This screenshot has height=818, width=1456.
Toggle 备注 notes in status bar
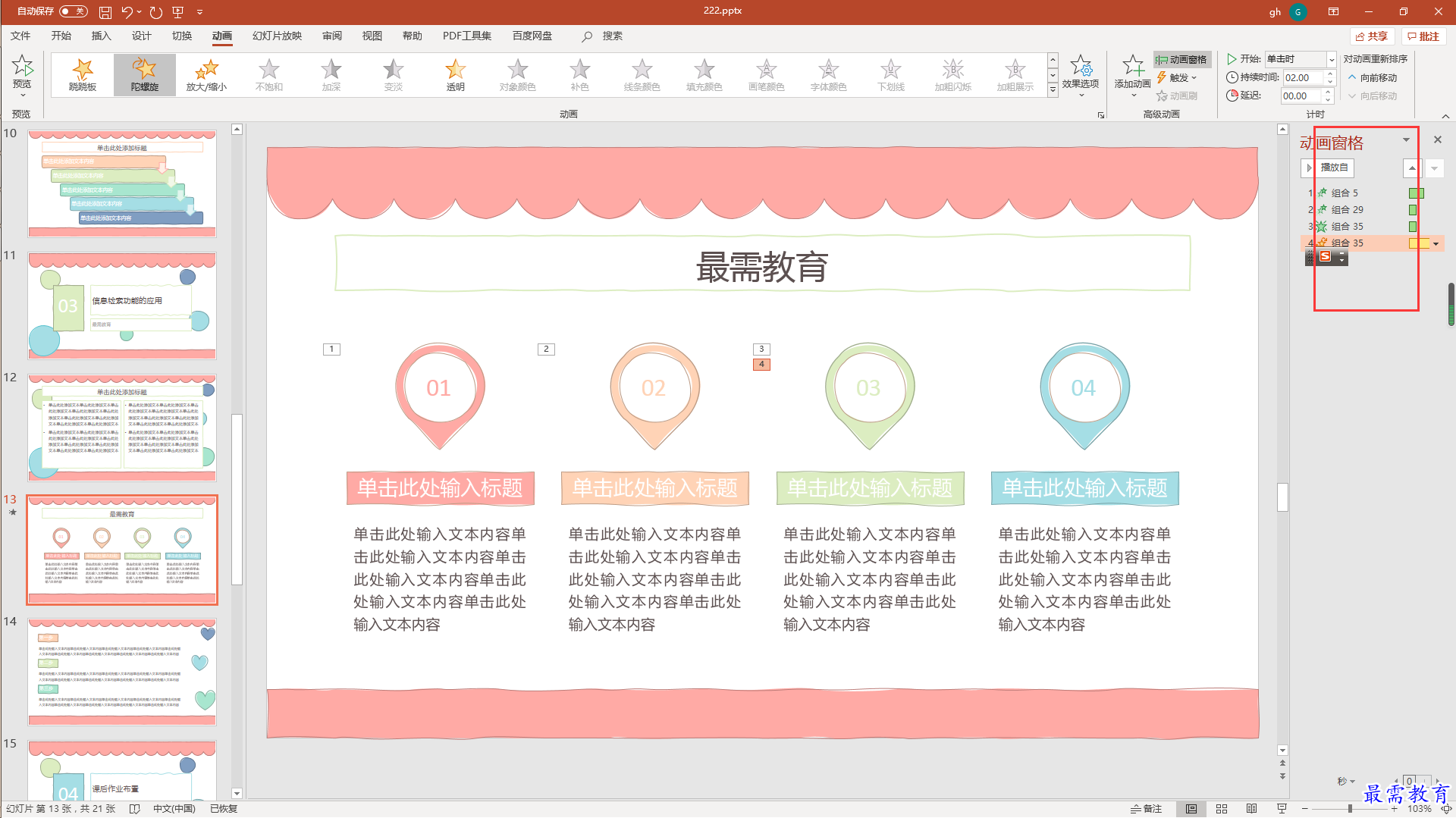click(x=1147, y=809)
